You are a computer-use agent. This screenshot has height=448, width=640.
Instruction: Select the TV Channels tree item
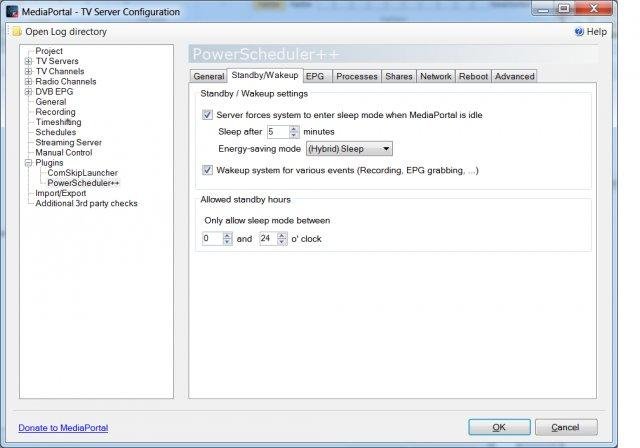point(60,71)
